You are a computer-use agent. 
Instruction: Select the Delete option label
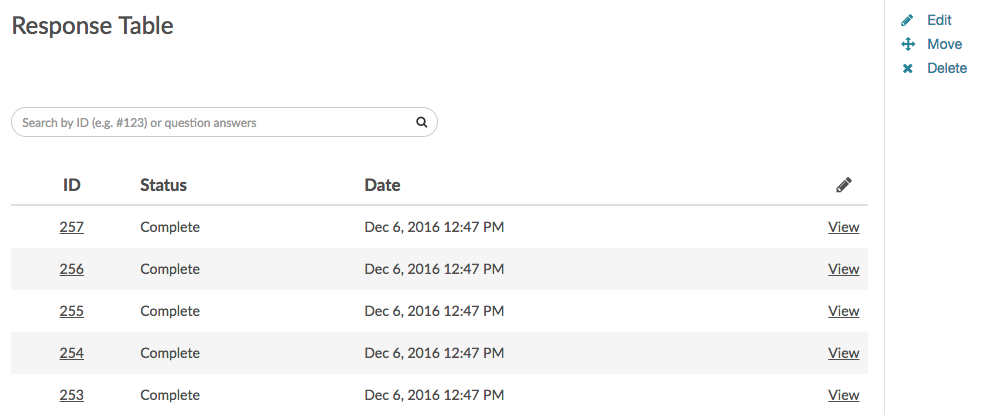(947, 69)
